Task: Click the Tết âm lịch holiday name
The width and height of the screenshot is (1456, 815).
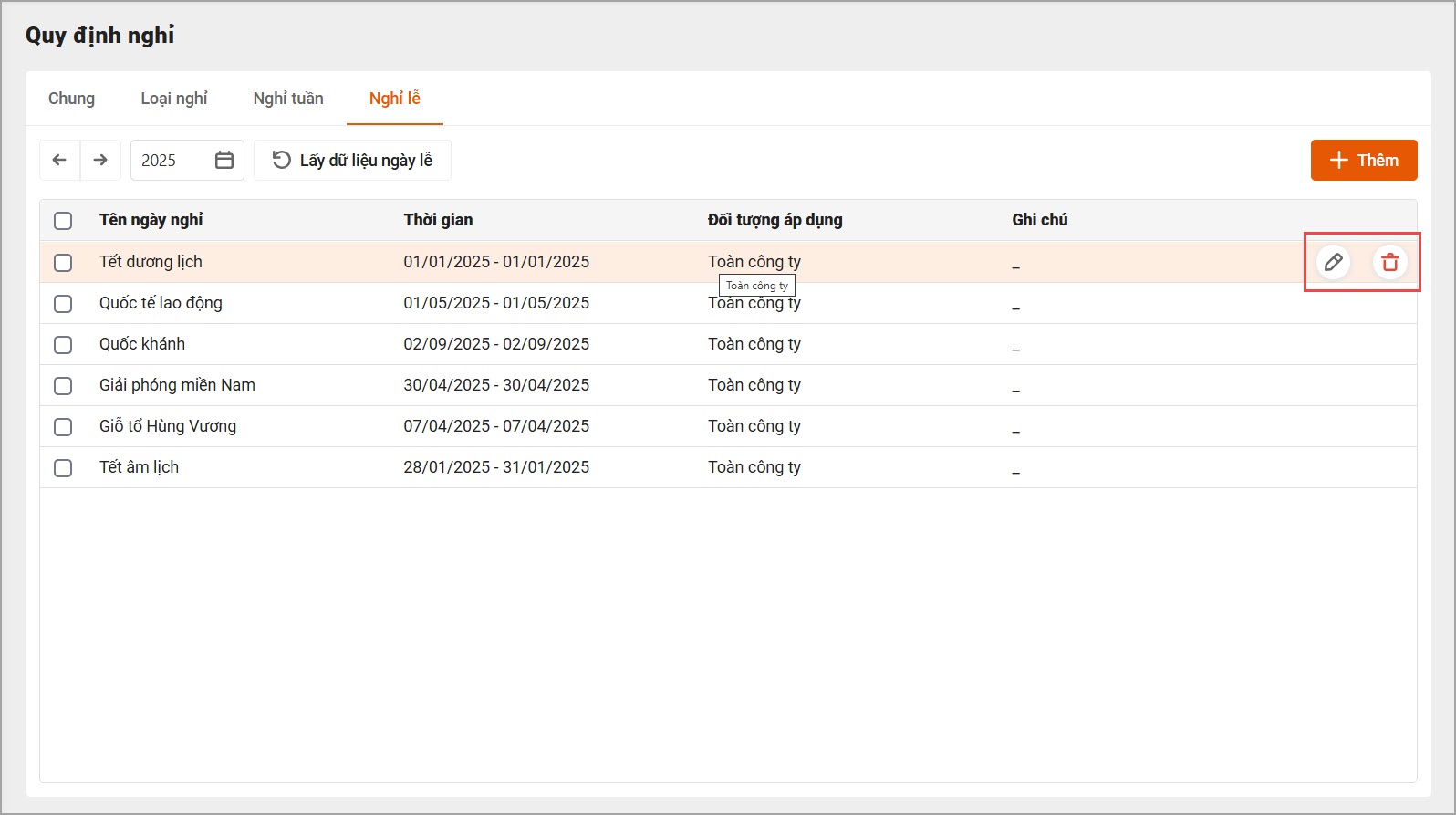Action: click(x=139, y=467)
